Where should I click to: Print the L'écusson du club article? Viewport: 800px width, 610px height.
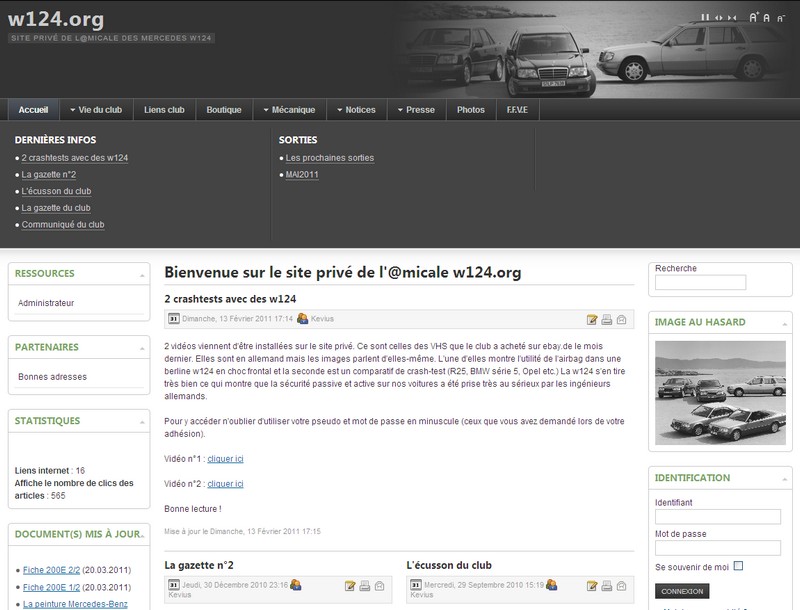[607, 586]
